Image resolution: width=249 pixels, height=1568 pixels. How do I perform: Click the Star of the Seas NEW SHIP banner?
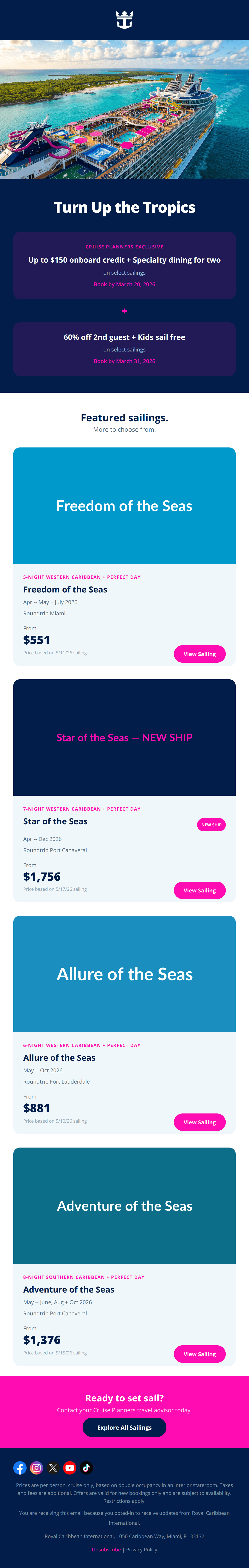[x=124, y=737]
